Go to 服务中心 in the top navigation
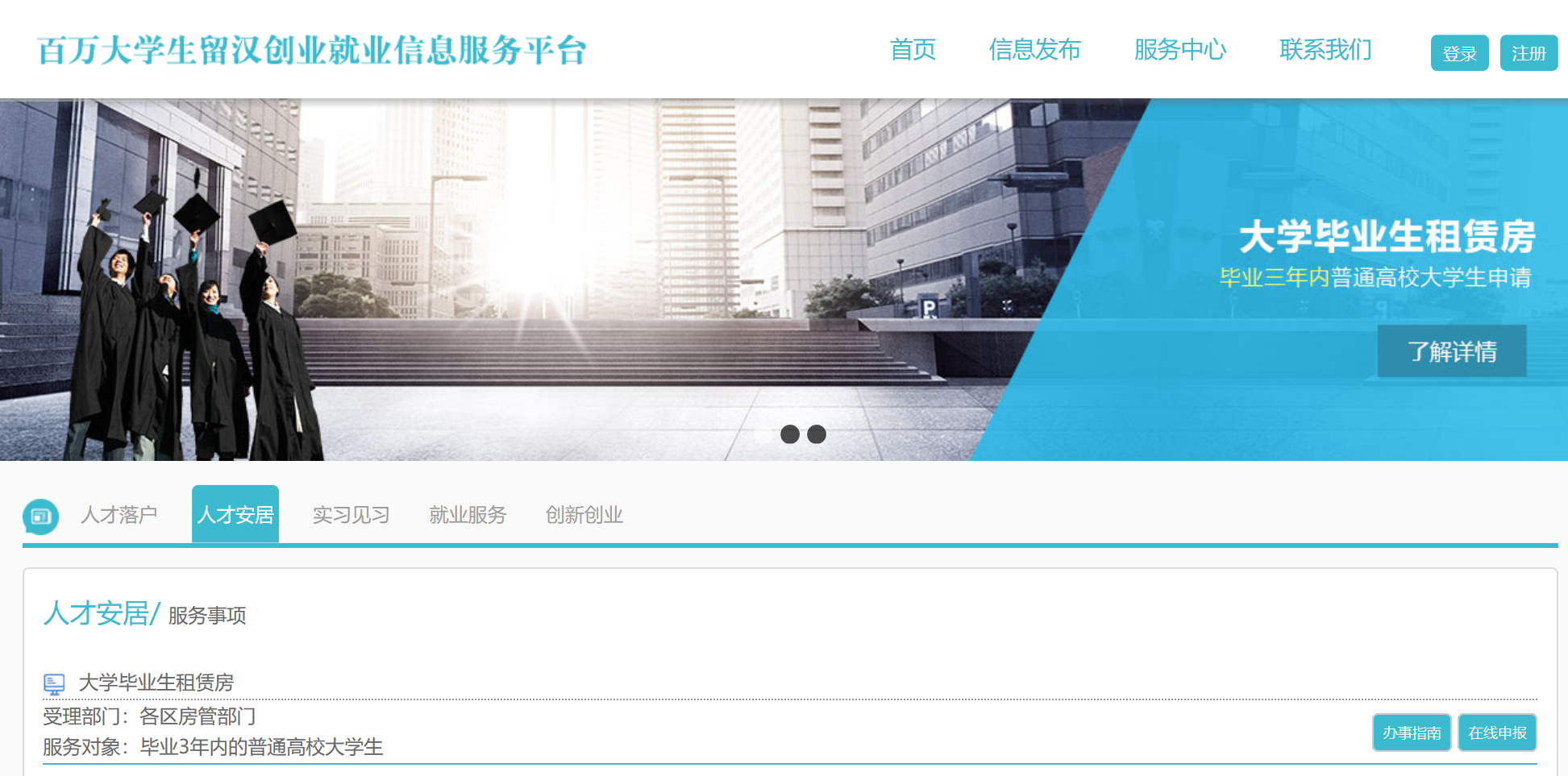The width and height of the screenshot is (1568, 776). pyautogui.click(x=1179, y=50)
